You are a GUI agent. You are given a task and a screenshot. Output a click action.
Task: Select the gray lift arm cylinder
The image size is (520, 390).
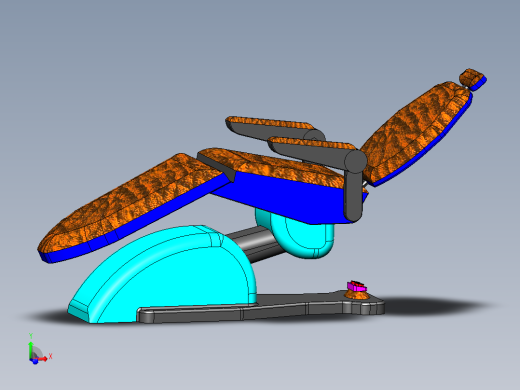tap(257, 243)
